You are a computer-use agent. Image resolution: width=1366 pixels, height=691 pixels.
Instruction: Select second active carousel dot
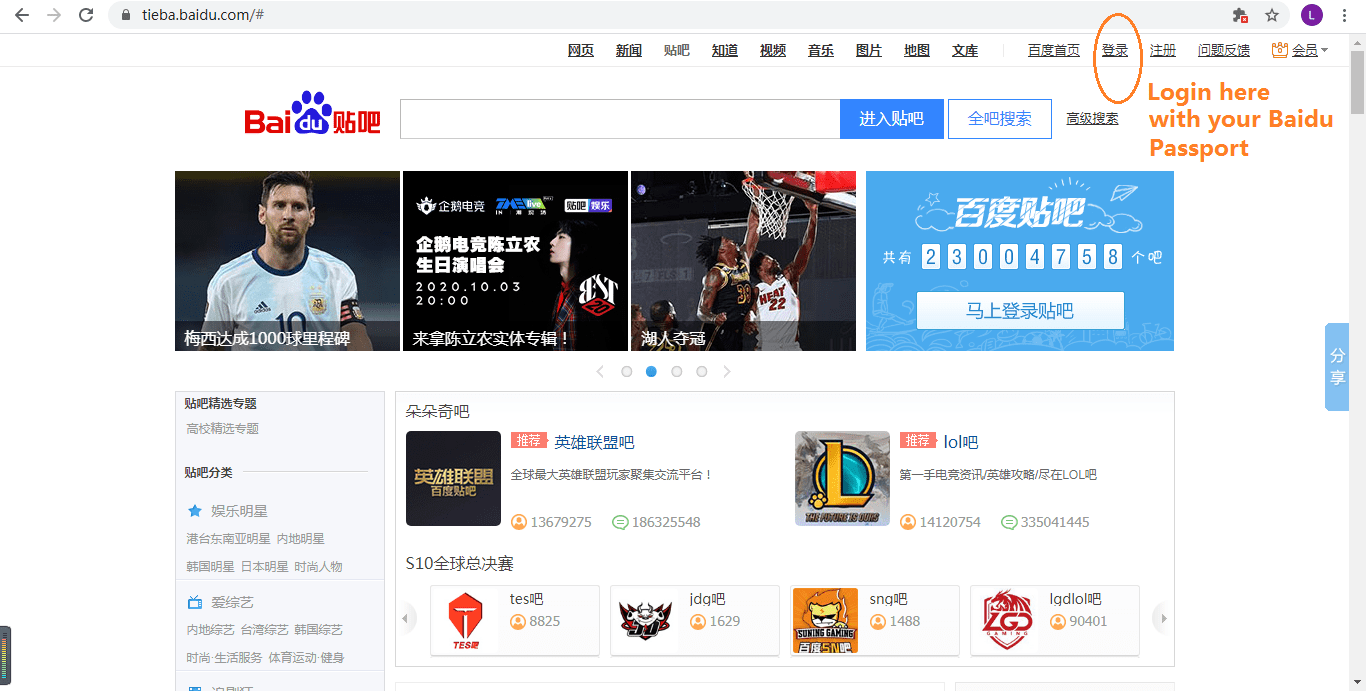(x=652, y=371)
